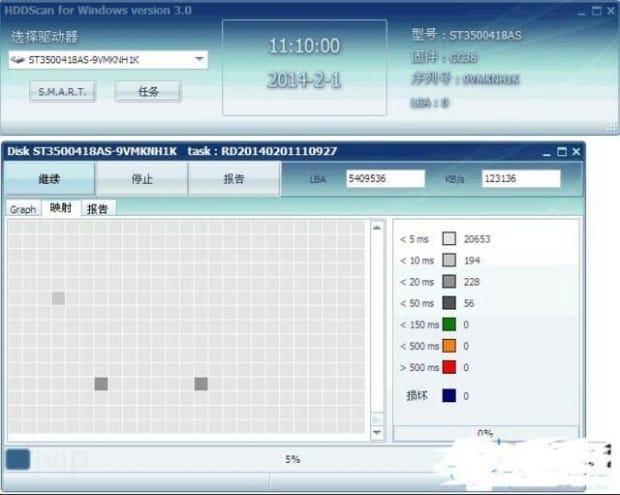620x495 pixels.
Task: Click the 报告 report button
Action: click(233, 179)
